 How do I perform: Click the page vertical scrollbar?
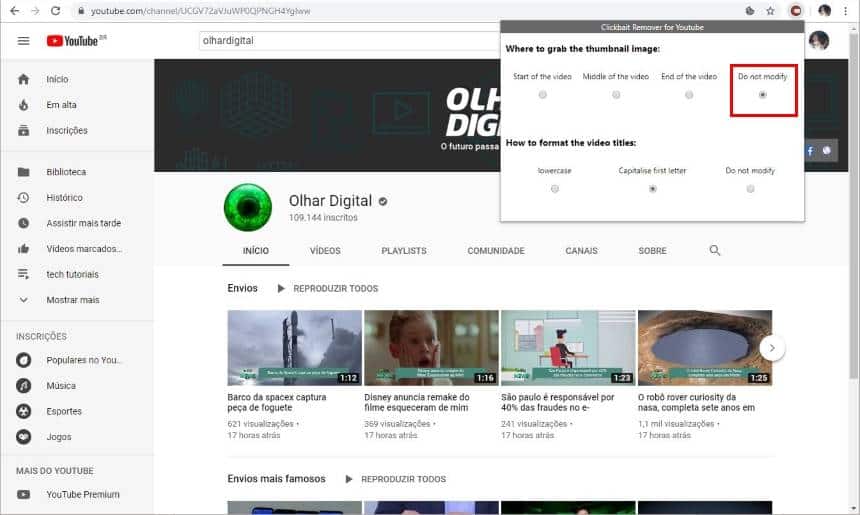[x=853, y=208]
